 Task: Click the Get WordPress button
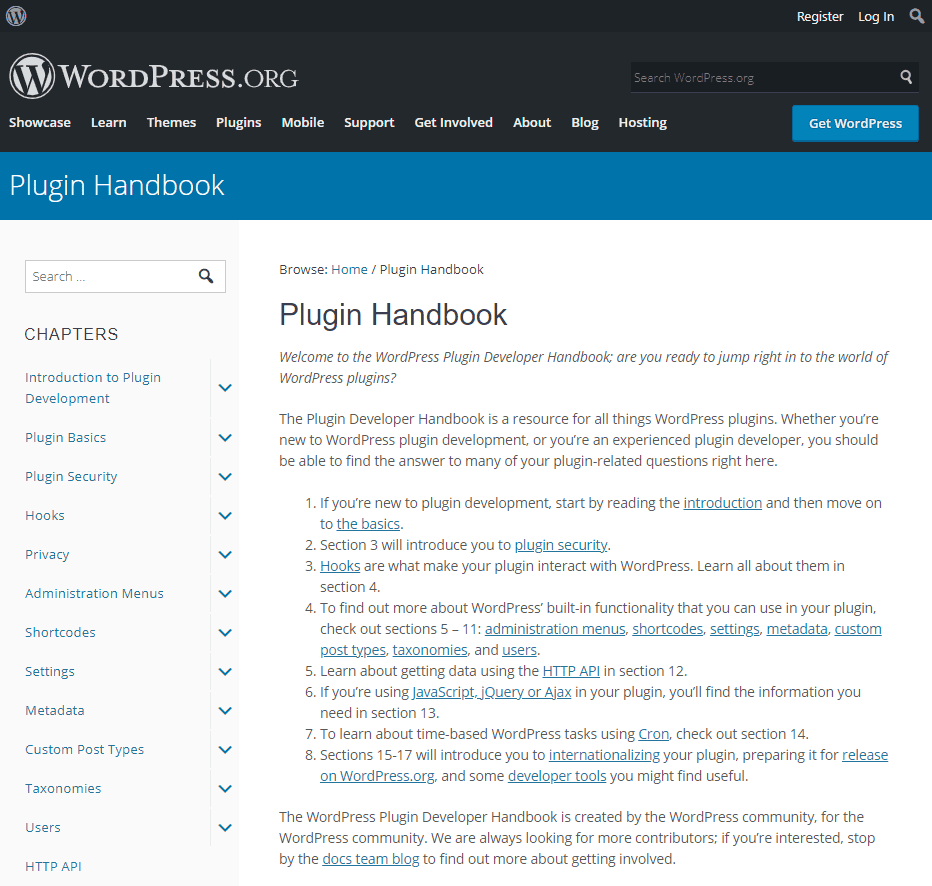(855, 124)
